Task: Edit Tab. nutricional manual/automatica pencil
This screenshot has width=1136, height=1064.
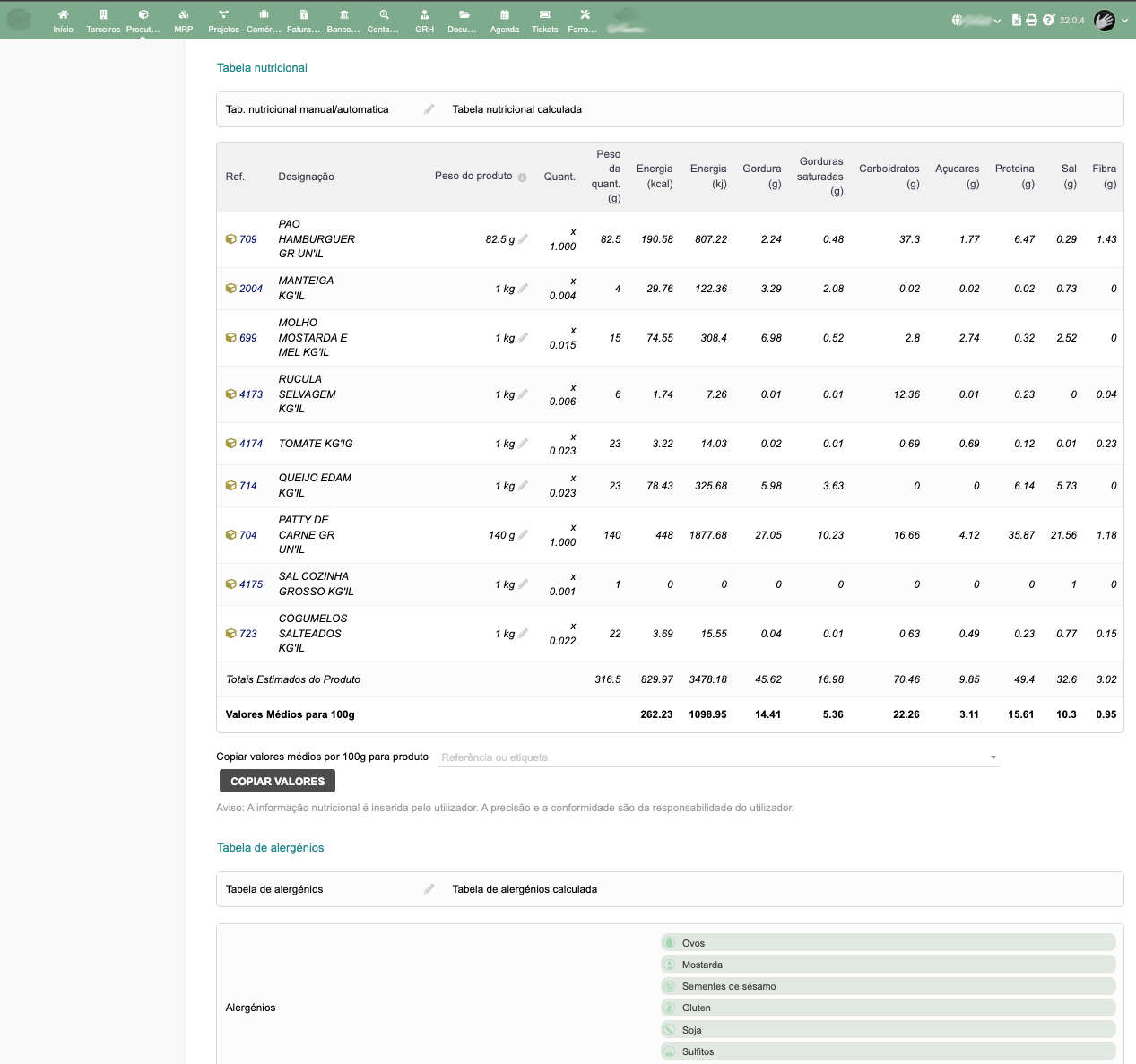Action: pos(429,109)
